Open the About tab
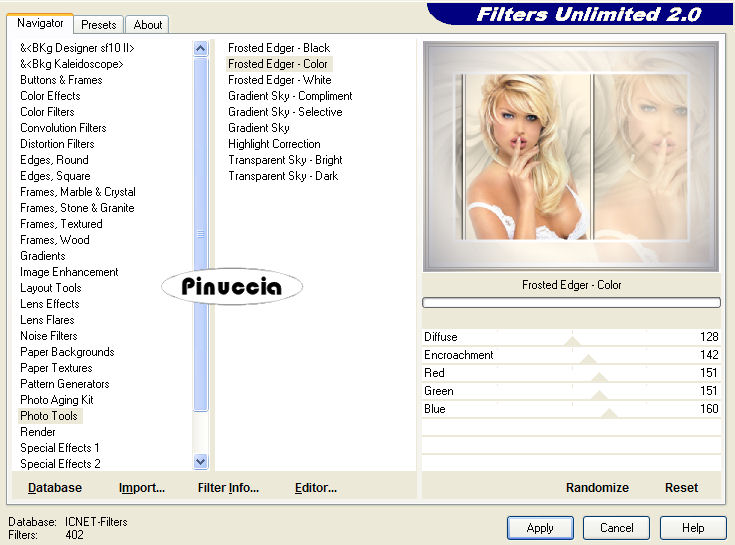Viewport: 735px width, 545px height. [147, 25]
